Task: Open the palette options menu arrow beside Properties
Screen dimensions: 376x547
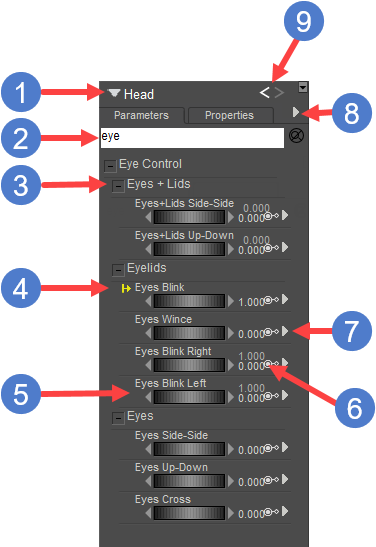Action: [296, 112]
